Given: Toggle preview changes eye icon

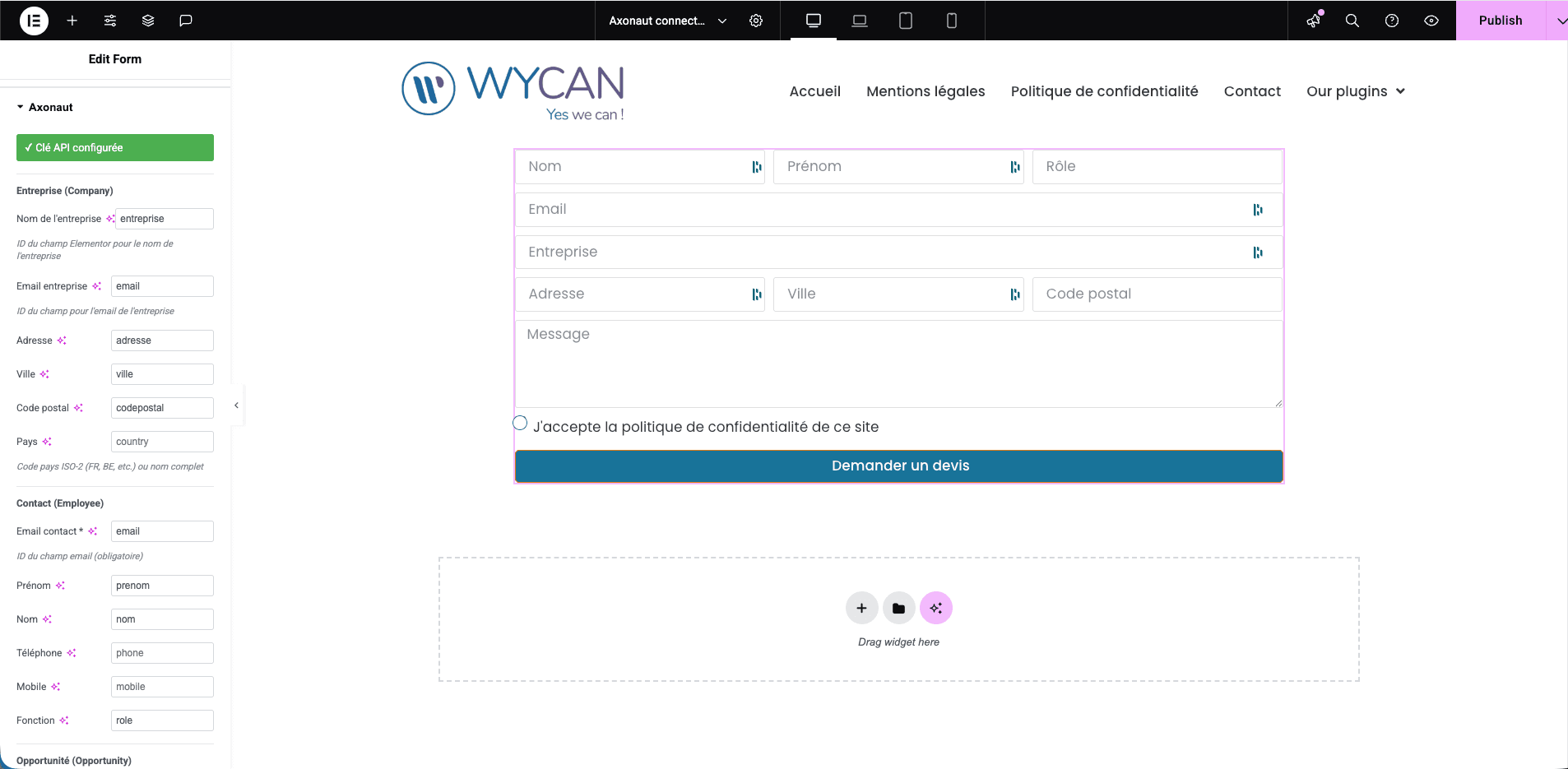Looking at the screenshot, I should pyautogui.click(x=1431, y=21).
